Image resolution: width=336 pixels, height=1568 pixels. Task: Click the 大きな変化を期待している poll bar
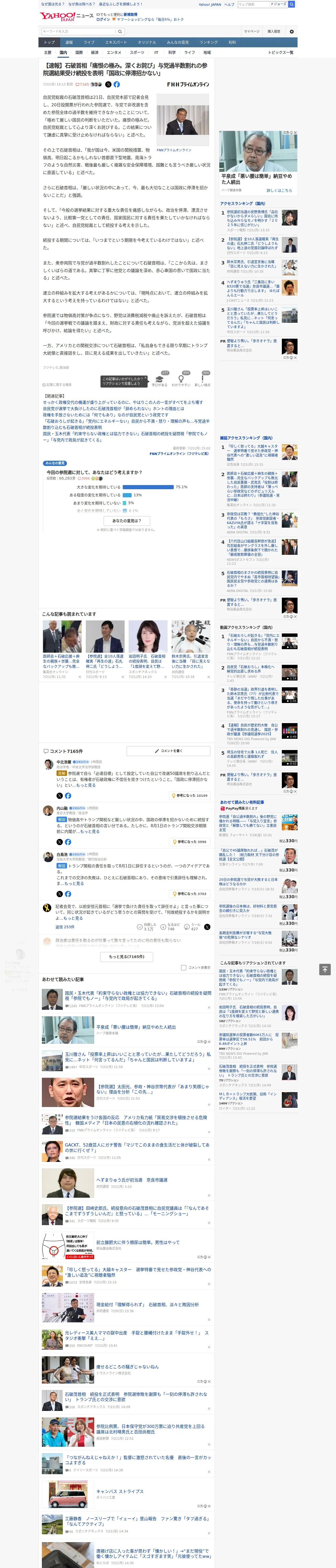point(148,487)
